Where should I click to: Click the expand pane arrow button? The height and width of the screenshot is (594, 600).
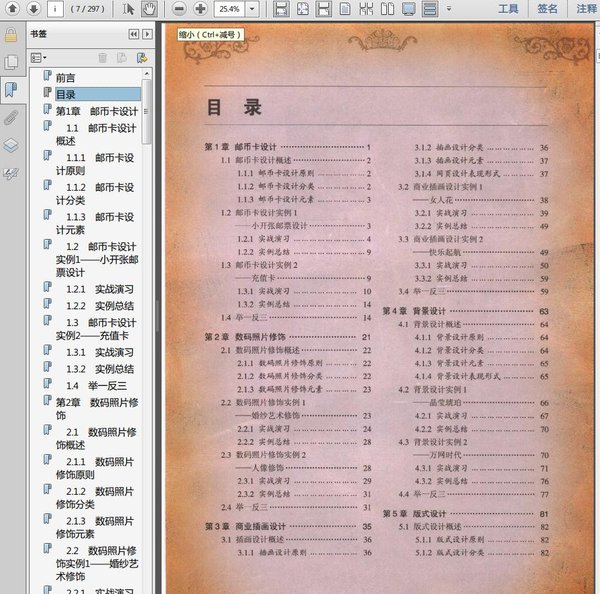147,34
